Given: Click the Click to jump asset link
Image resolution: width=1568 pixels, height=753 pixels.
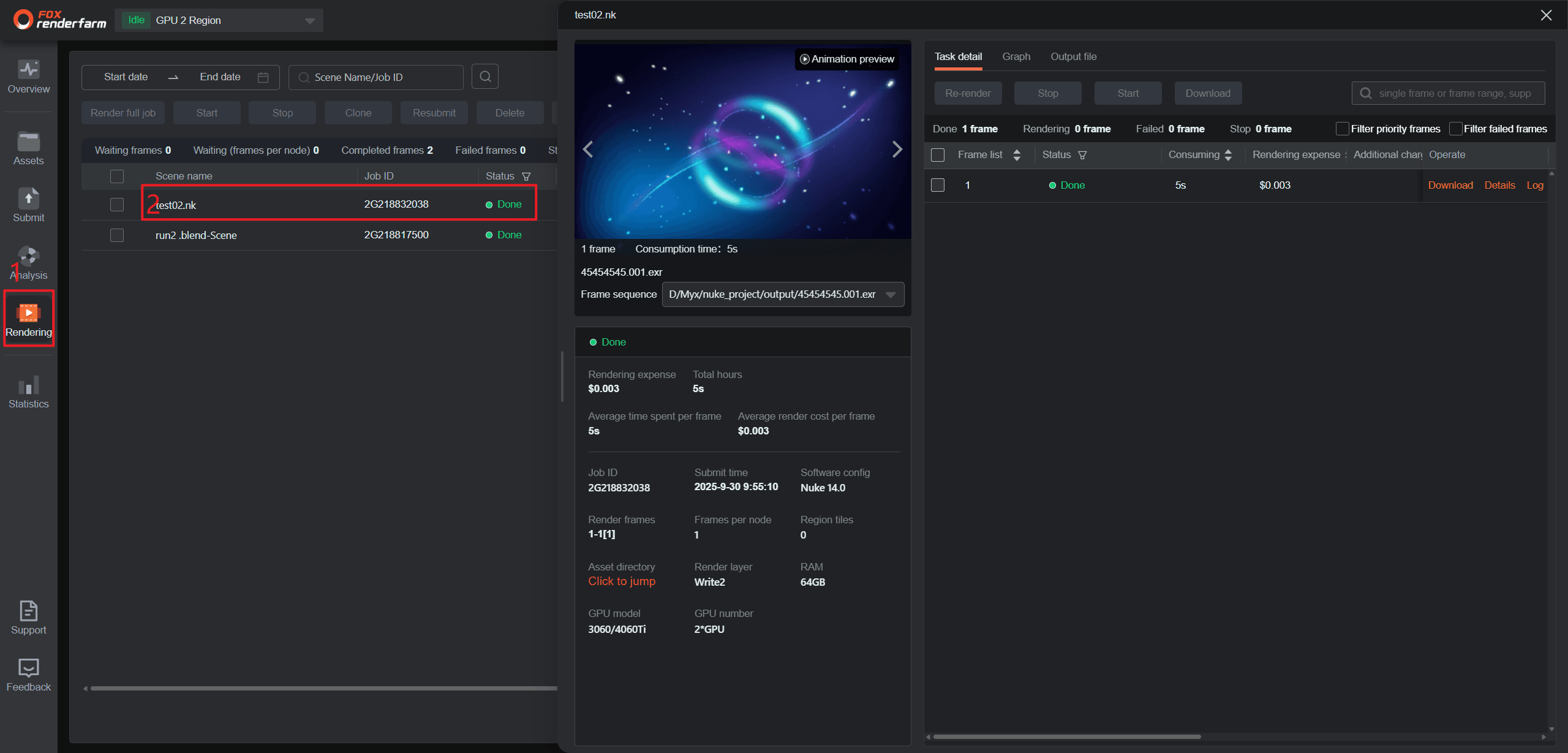Looking at the screenshot, I should click(x=621, y=581).
